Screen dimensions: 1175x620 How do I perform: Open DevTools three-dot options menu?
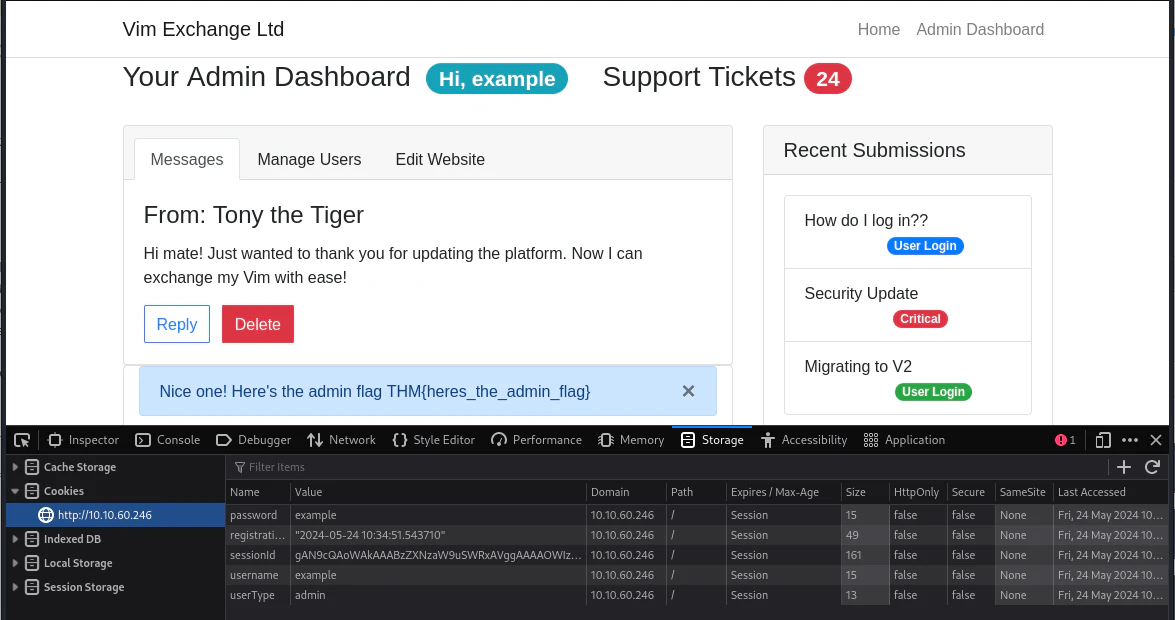coord(1130,440)
